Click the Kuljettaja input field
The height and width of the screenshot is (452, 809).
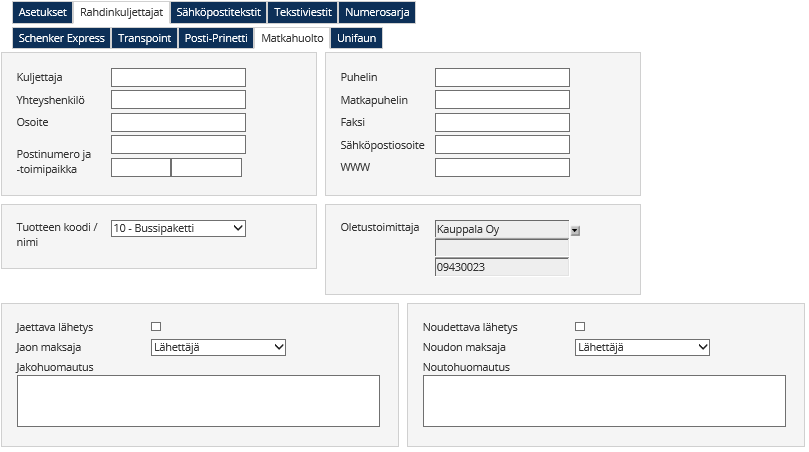[178, 78]
